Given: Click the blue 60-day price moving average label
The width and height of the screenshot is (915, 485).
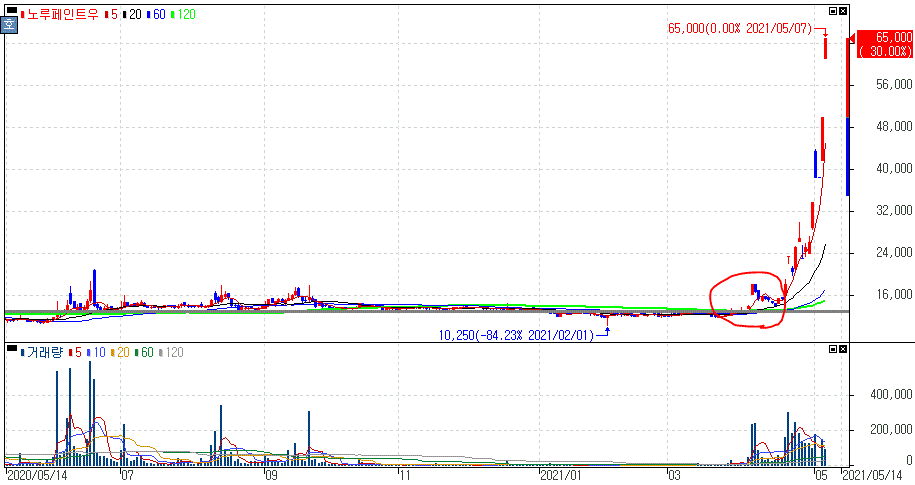Looking at the screenshot, I should tap(156, 15).
